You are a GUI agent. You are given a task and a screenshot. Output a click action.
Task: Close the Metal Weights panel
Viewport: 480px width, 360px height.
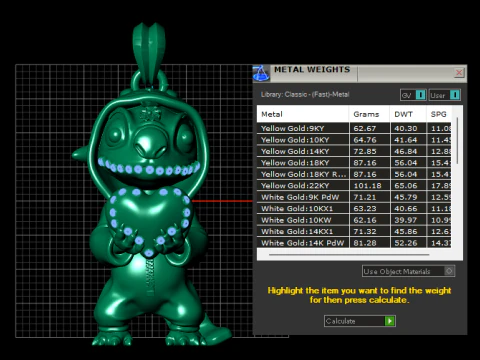point(459,73)
